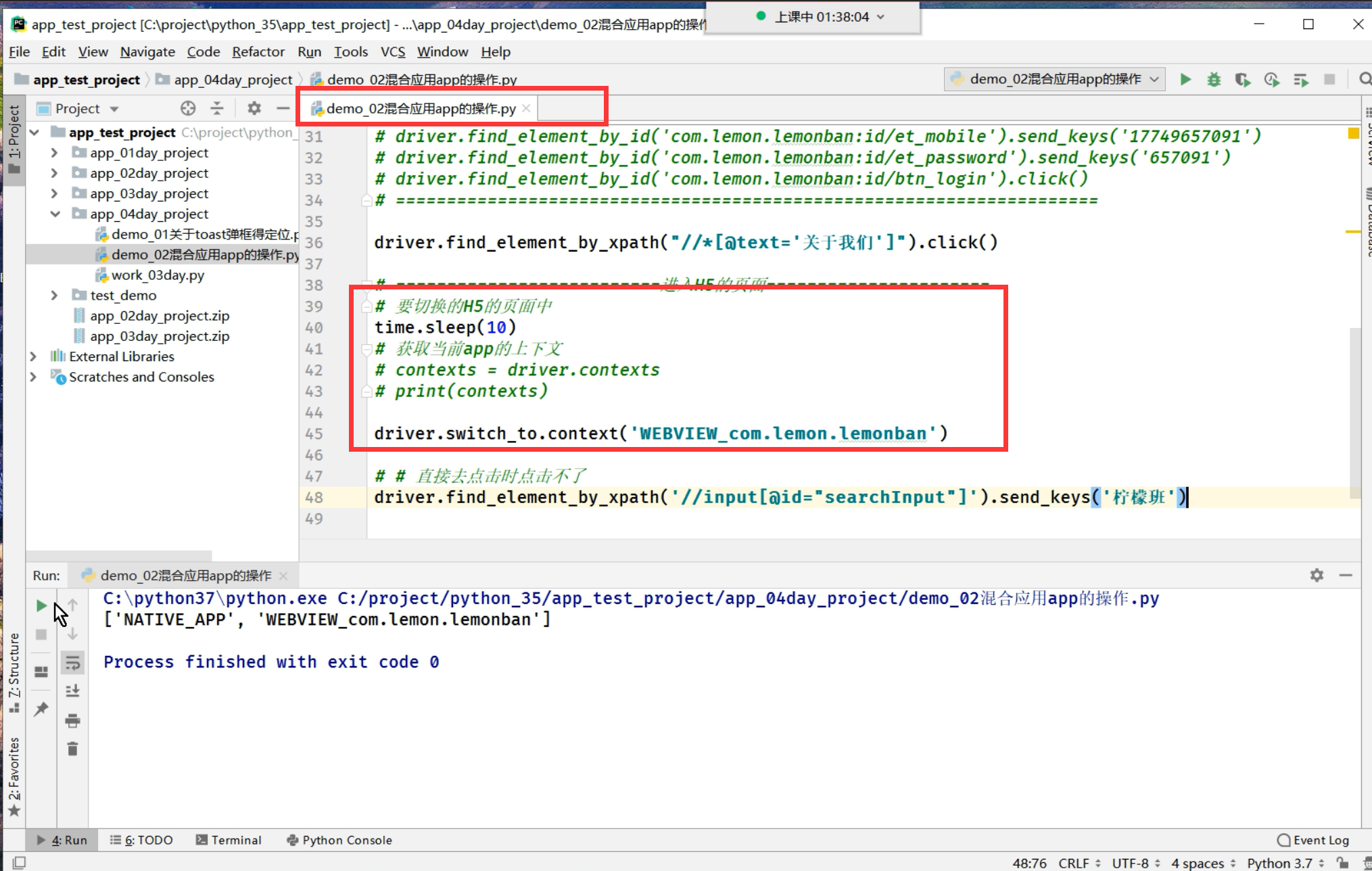Pin the Run tab
This screenshot has width=1372, height=871.
(x=41, y=709)
